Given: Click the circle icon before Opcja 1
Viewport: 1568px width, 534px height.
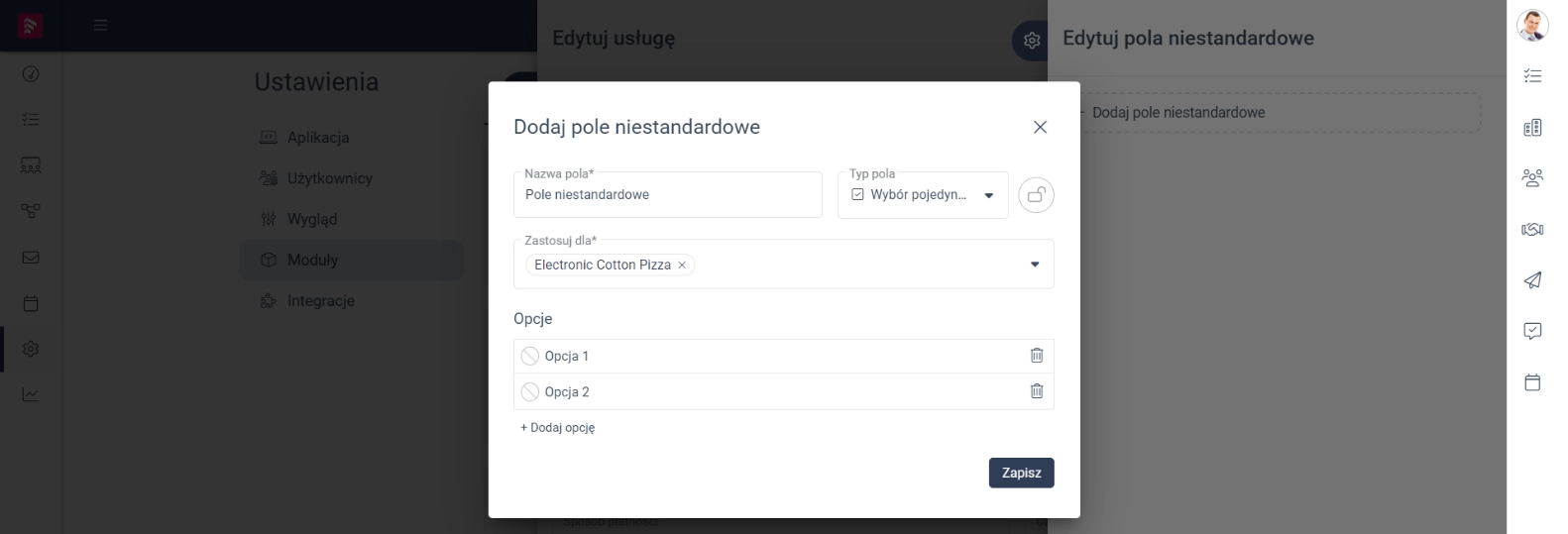Looking at the screenshot, I should 530,356.
